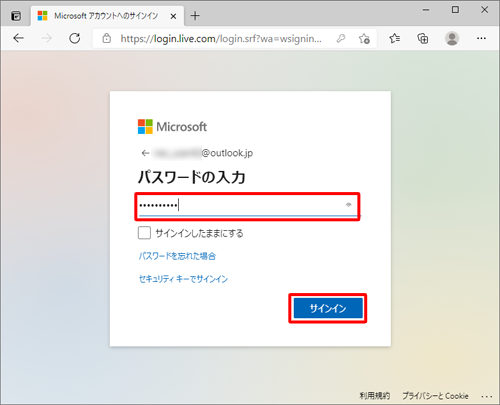
Task: Click the address bar URL login.live.com
Action: pos(221,39)
